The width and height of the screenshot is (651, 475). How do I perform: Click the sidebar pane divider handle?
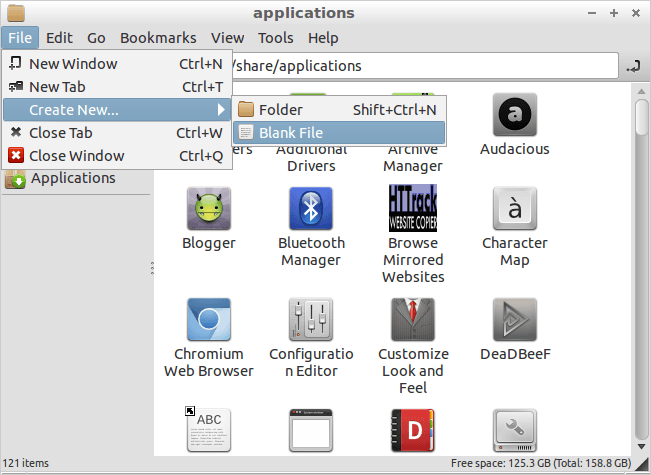(x=152, y=268)
